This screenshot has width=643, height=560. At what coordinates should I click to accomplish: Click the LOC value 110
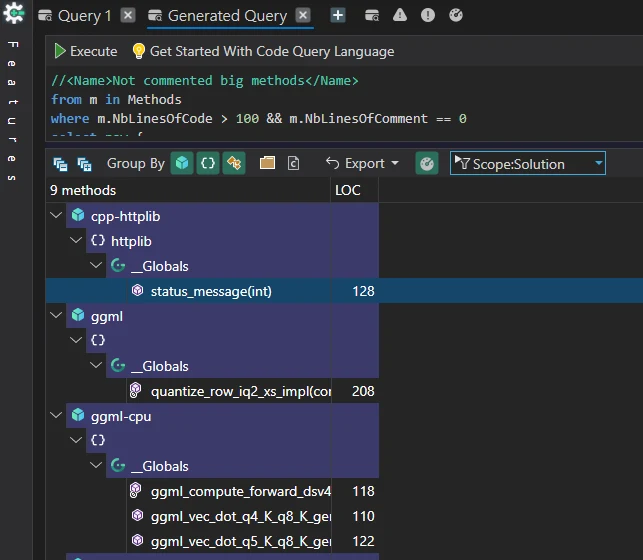coord(363,516)
